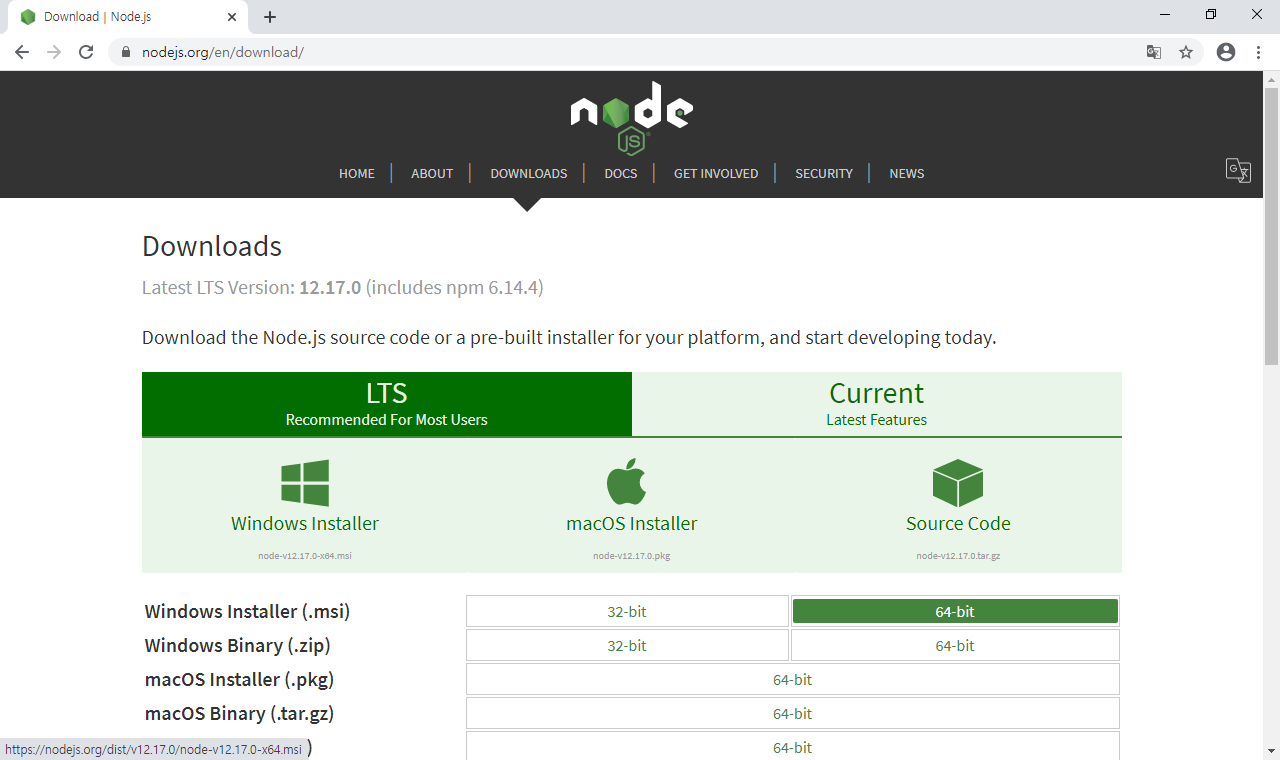Image resolution: width=1280 pixels, height=760 pixels.
Task: Open Chrome's three-dot menu
Action: click(x=1258, y=52)
